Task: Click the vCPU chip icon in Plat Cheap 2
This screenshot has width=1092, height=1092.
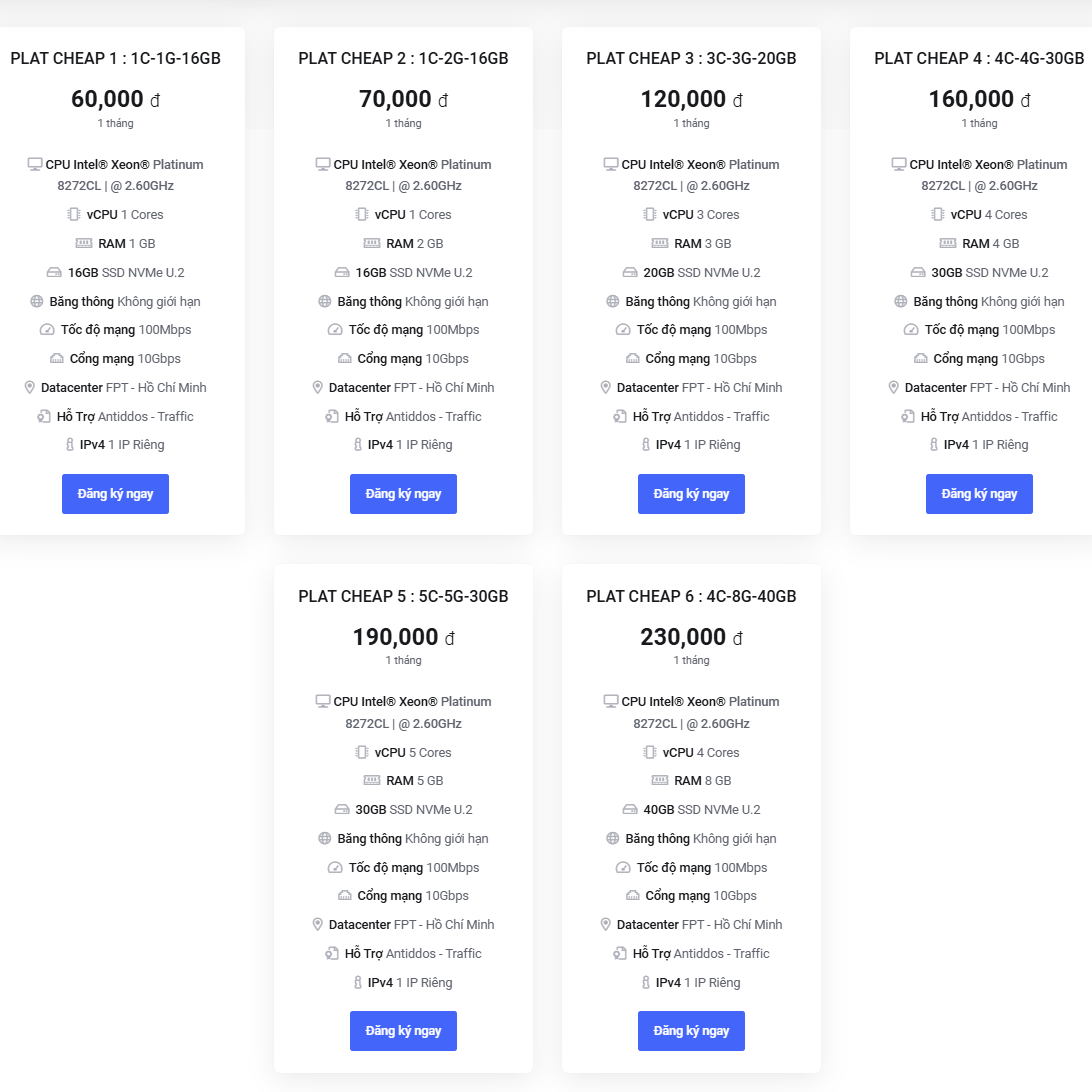Action: 361,214
